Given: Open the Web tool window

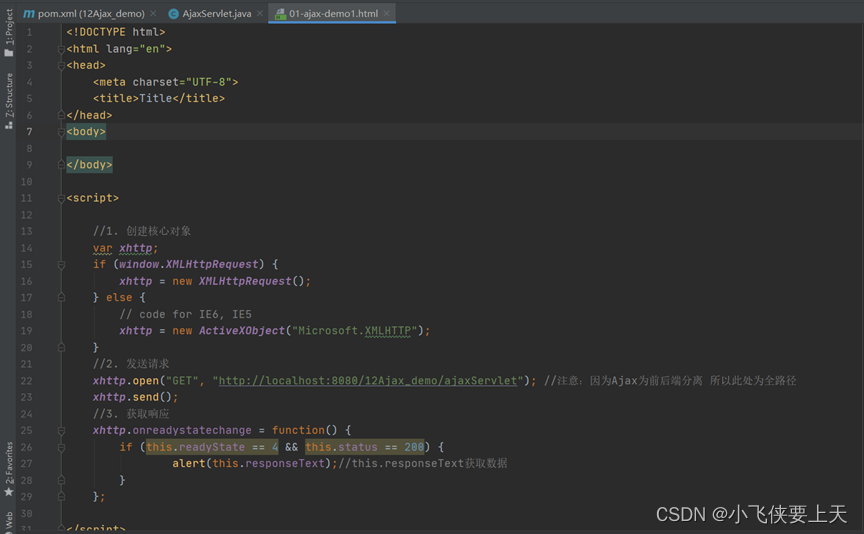Looking at the screenshot, I should [x=9, y=520].
